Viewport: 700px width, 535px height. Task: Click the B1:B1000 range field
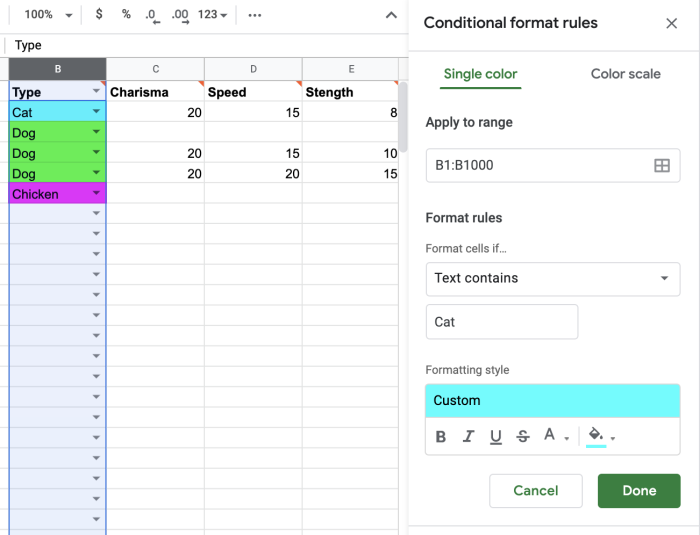(553, 165)
